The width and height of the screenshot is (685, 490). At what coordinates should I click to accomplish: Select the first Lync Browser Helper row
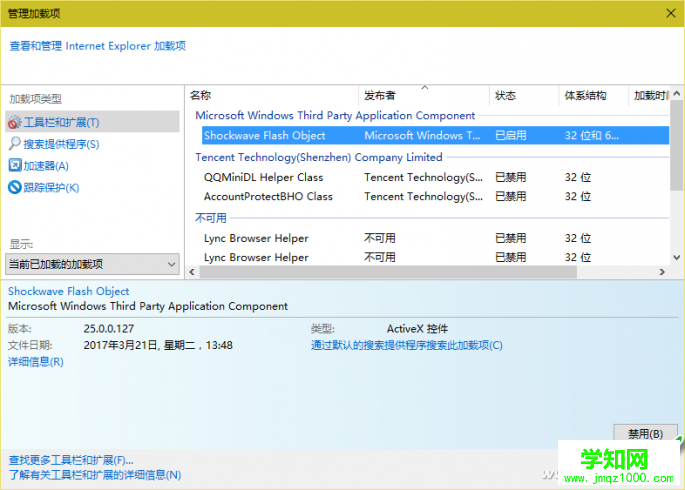(x=435, y=238)
